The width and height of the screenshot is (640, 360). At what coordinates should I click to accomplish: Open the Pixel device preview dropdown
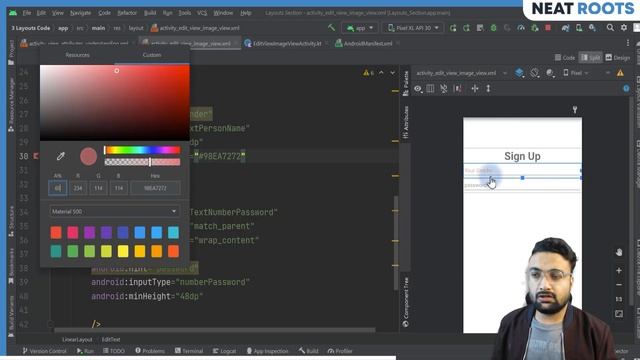click(x=576, y=73)
